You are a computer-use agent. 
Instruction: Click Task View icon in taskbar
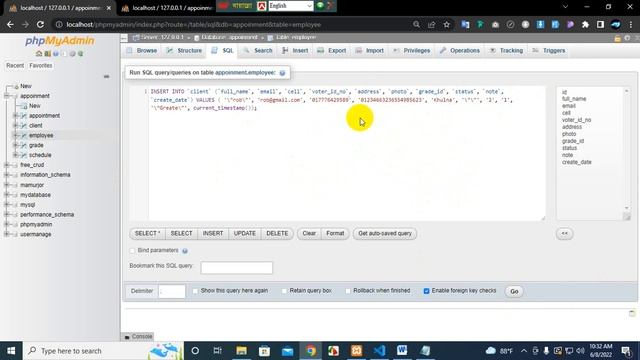[218, 351]
